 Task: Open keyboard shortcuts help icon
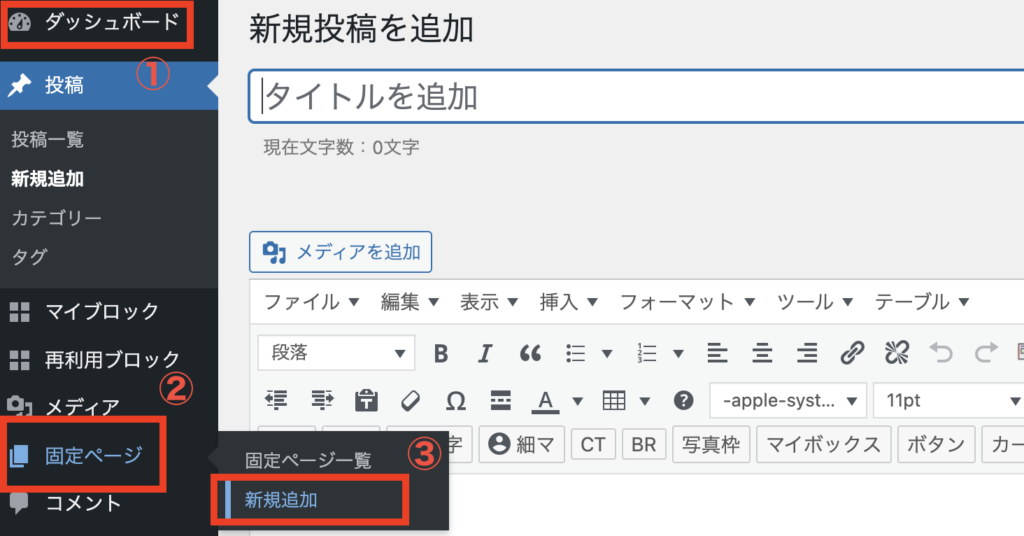point(684,401)
